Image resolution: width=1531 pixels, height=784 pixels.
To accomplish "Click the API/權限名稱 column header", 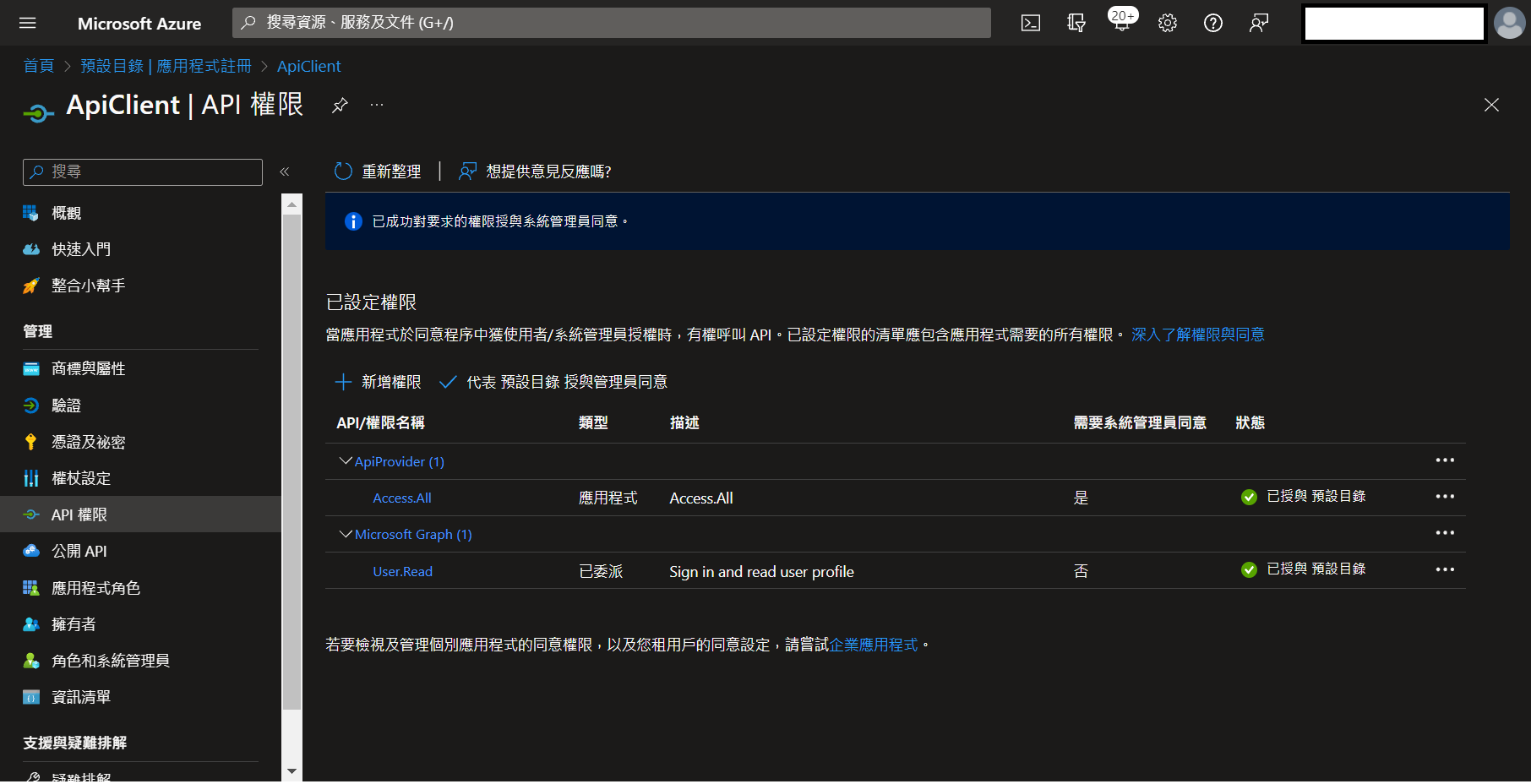I will 380,422.
